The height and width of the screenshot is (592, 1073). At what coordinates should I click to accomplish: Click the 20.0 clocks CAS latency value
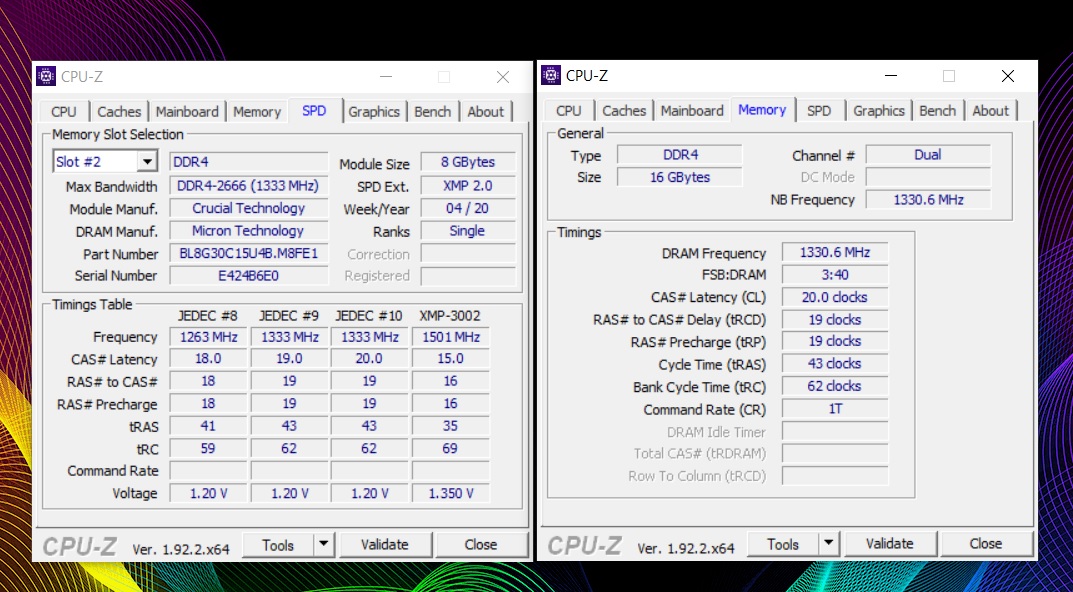[834, 297]
